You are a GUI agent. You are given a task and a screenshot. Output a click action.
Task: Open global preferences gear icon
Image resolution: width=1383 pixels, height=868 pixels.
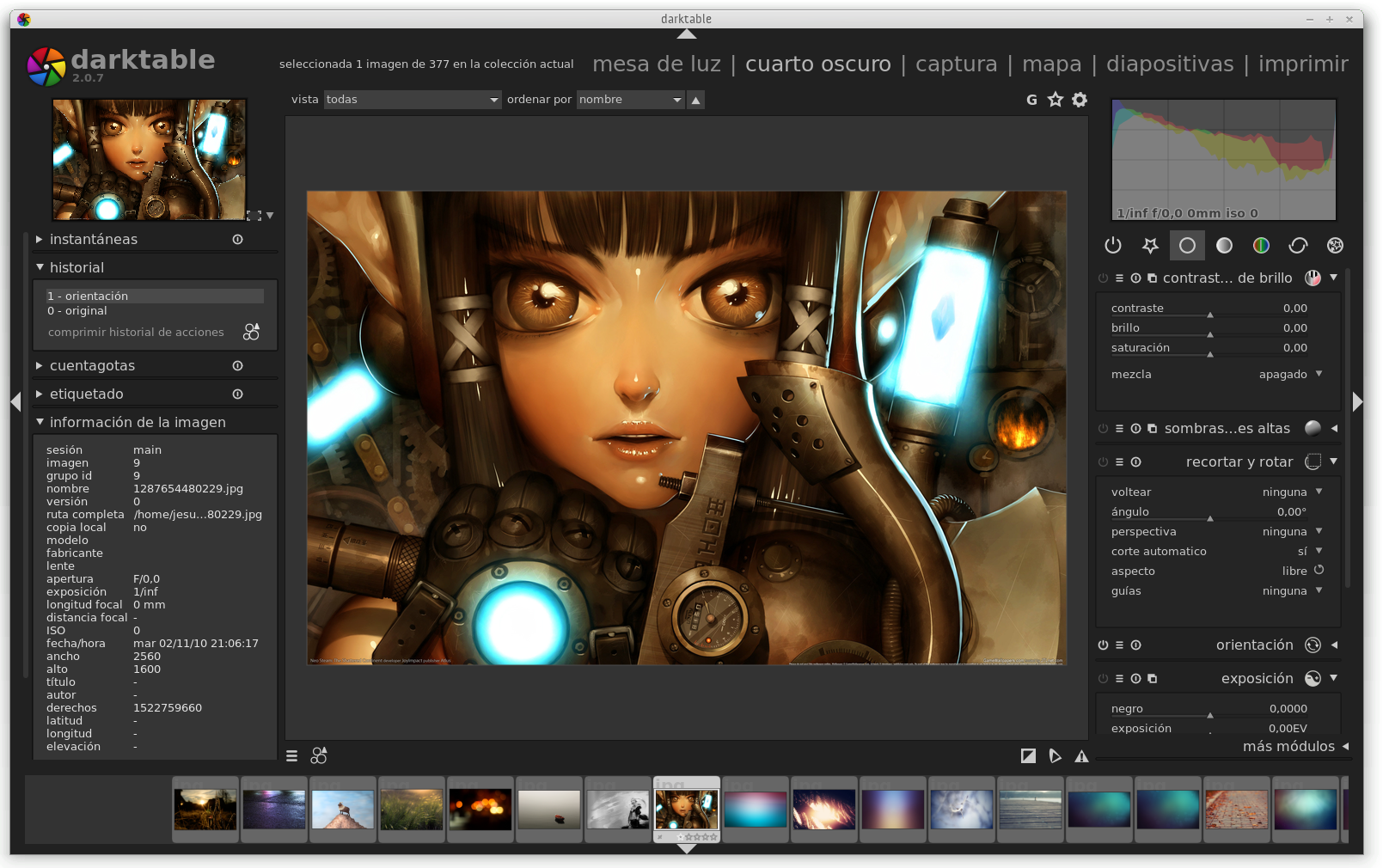(x=1080, y=100)
